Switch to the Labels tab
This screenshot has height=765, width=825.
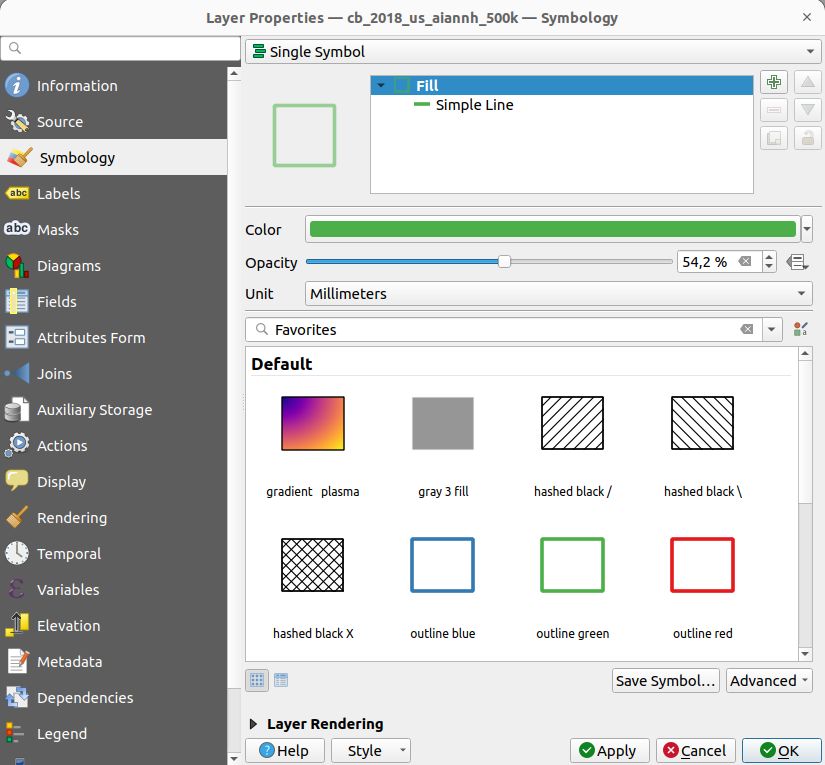(x=113, y=194)
